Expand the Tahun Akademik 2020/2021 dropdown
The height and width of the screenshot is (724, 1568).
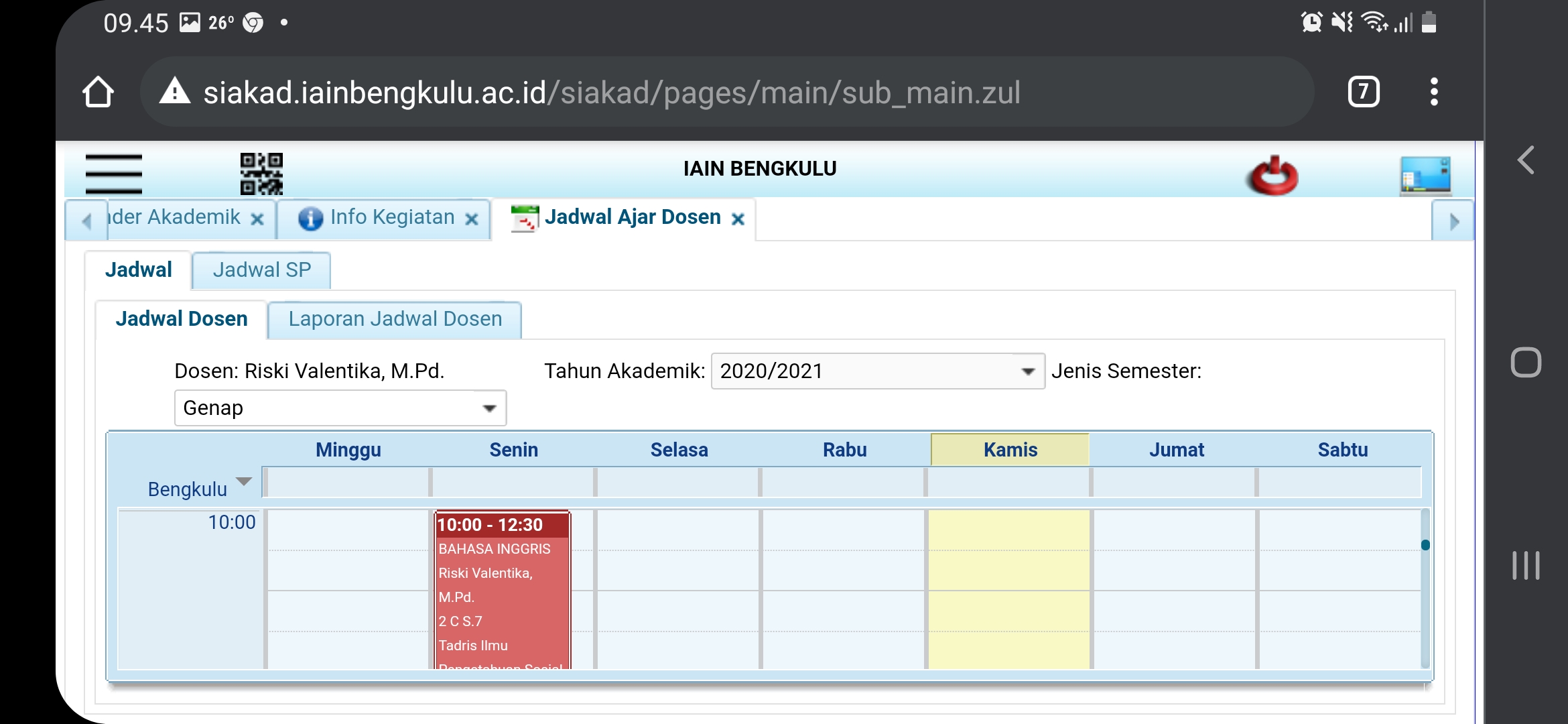coord(1028,371)
